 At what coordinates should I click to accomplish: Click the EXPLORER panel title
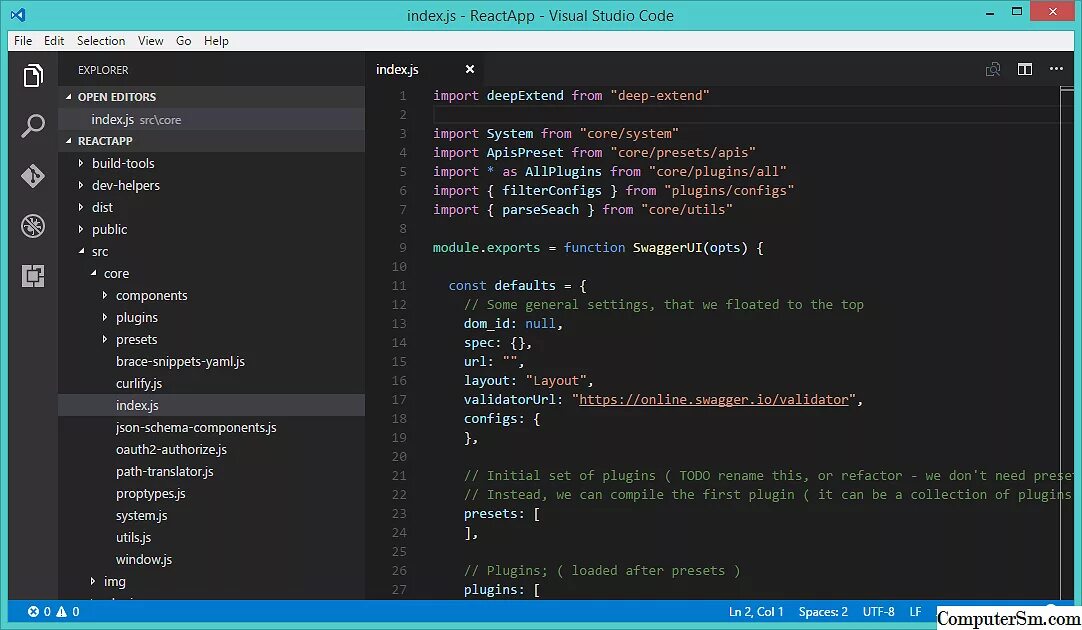[x=103, y=70]
